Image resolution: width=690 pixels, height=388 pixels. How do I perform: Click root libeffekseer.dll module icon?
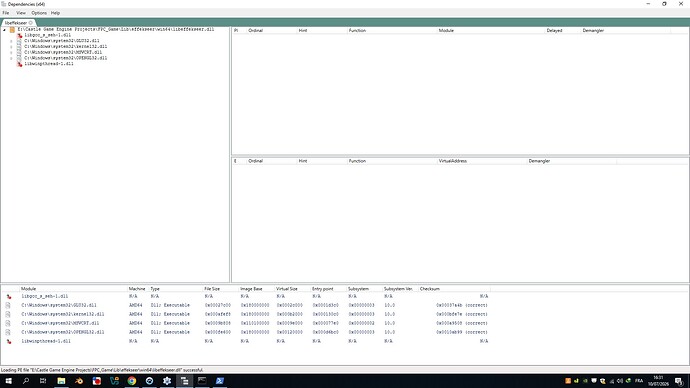coord(12,29)
